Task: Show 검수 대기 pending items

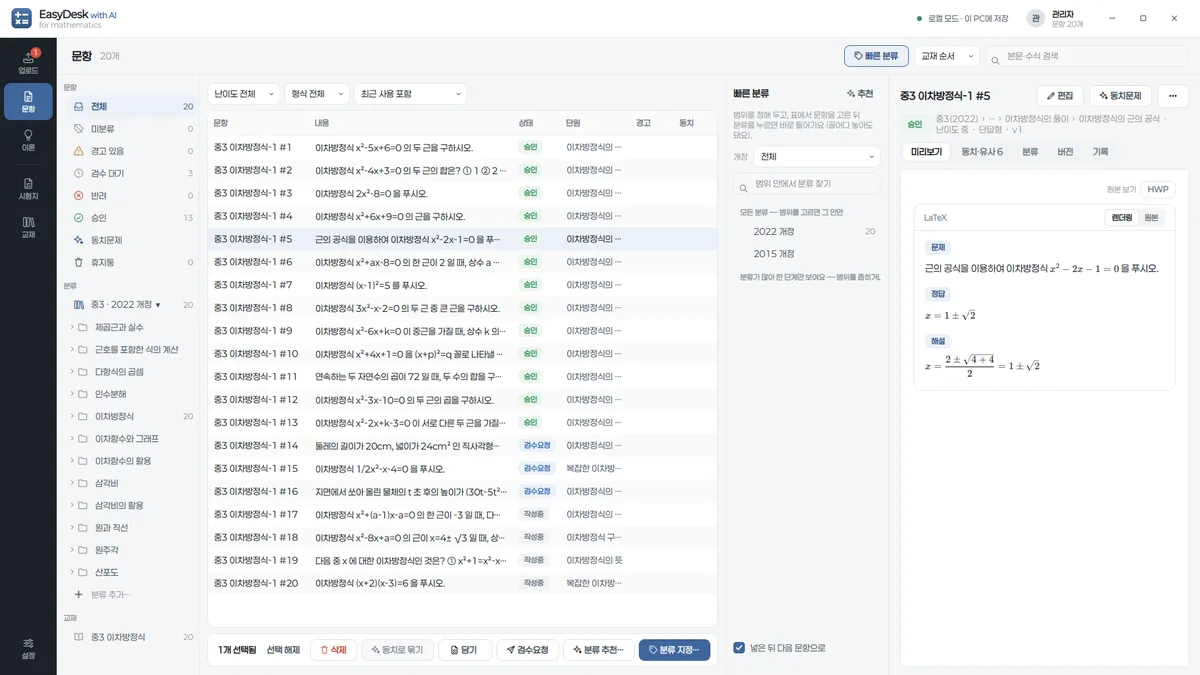Action: [132, 173]
